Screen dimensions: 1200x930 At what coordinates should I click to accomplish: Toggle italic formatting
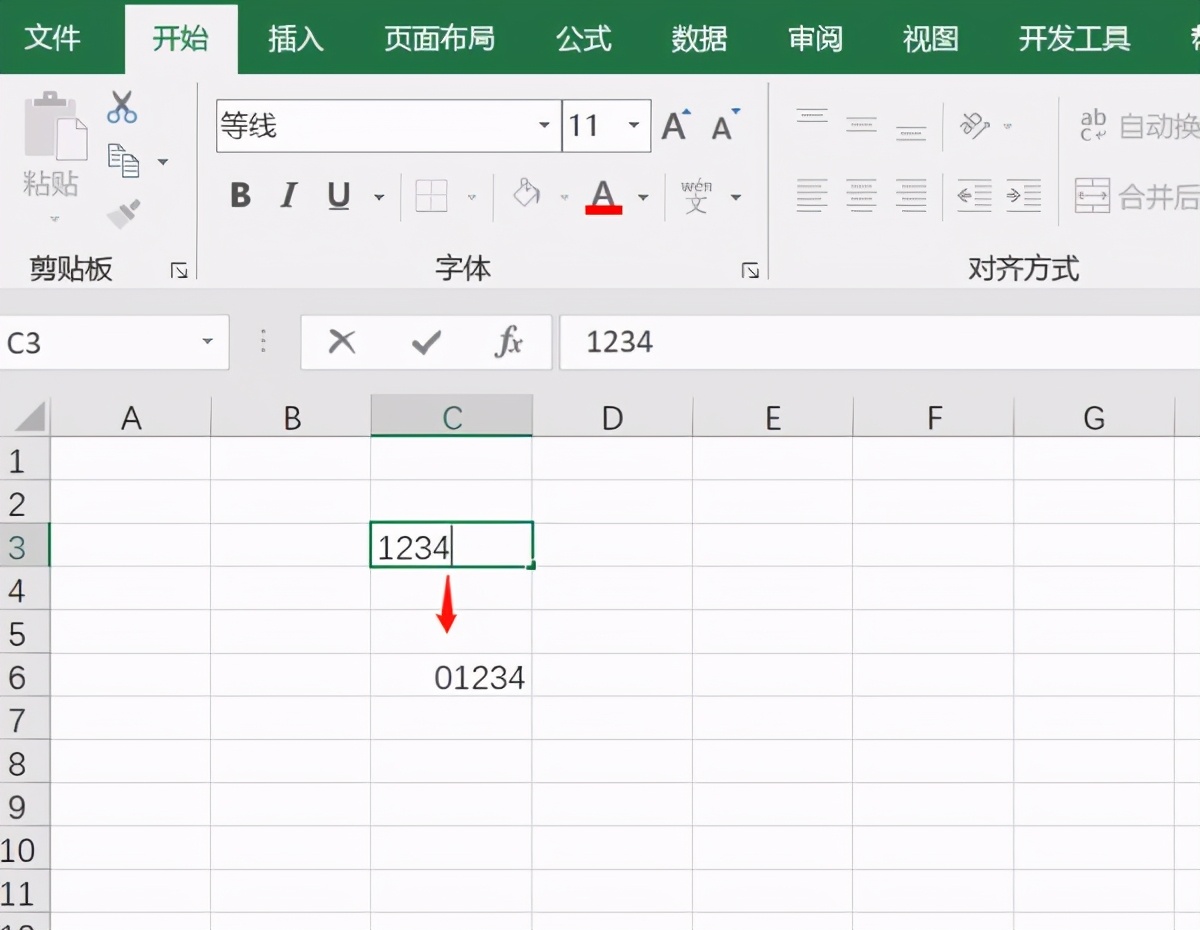point(289,195)
